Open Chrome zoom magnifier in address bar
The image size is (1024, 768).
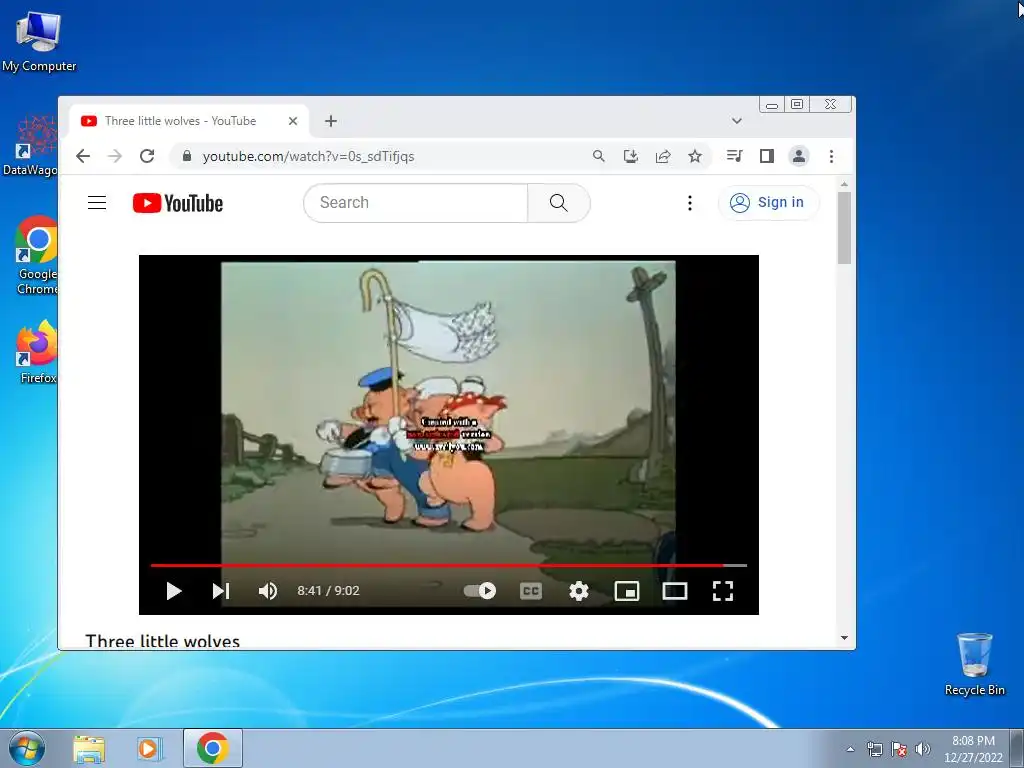point(598,156)
